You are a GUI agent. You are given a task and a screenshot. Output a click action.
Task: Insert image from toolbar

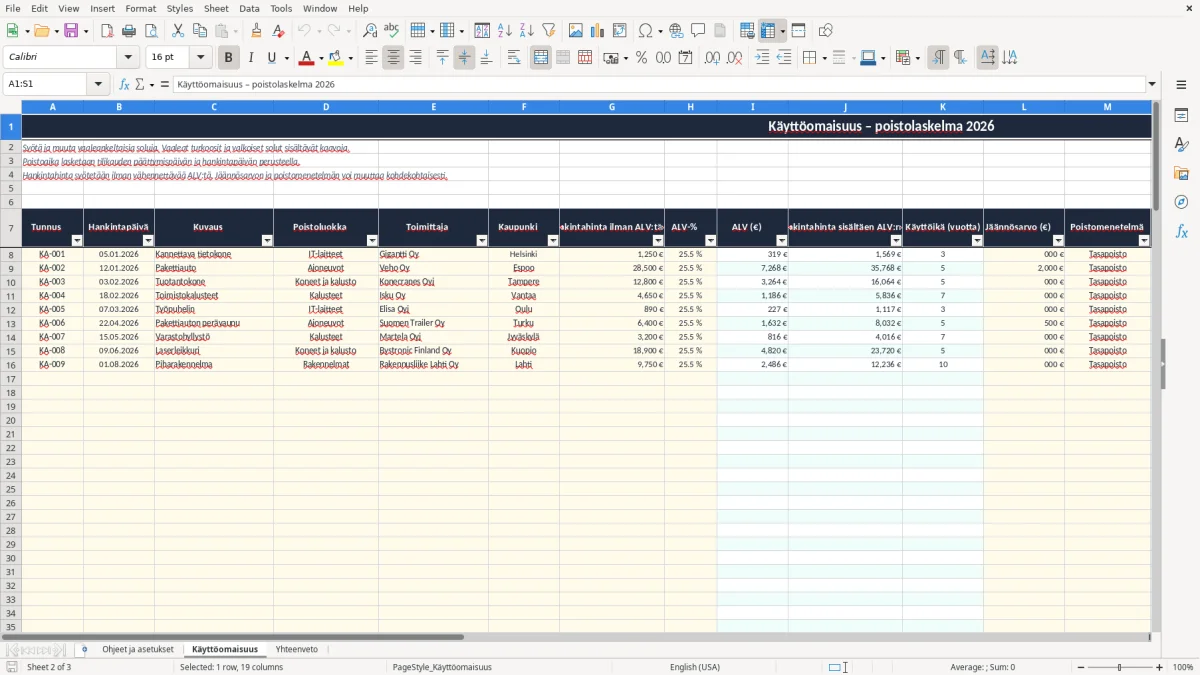pyautogui.click(x=576, y=31)
